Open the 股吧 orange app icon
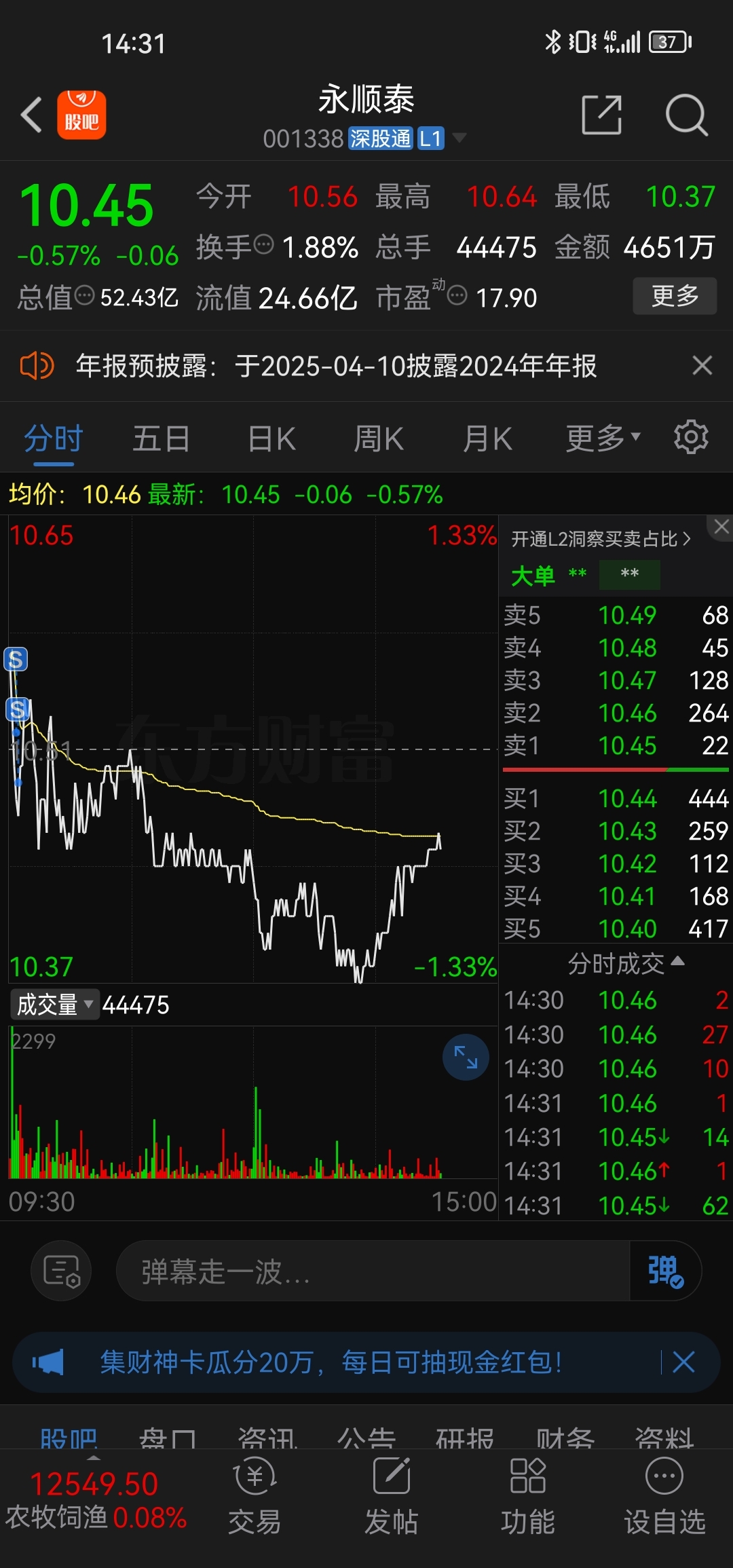Image resolution: width=733 pixels, height=1568 pixels. pyautogui.click(x=81, y=115)
